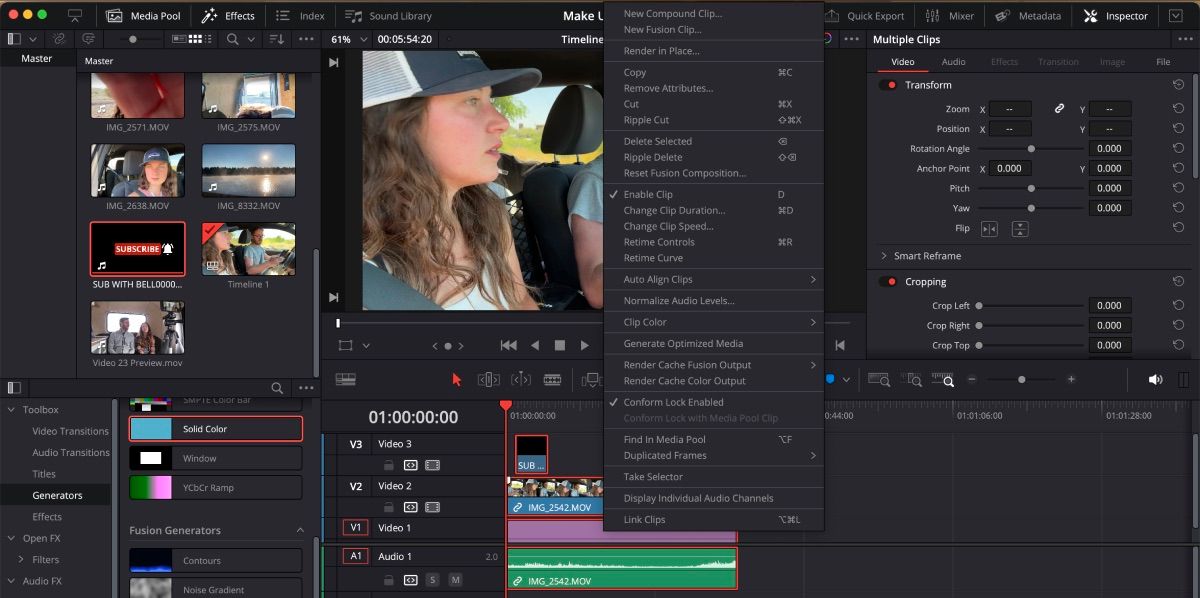Solo the Audio 1 track
This screenshot has width=1200, height=598.
(432, 579)
